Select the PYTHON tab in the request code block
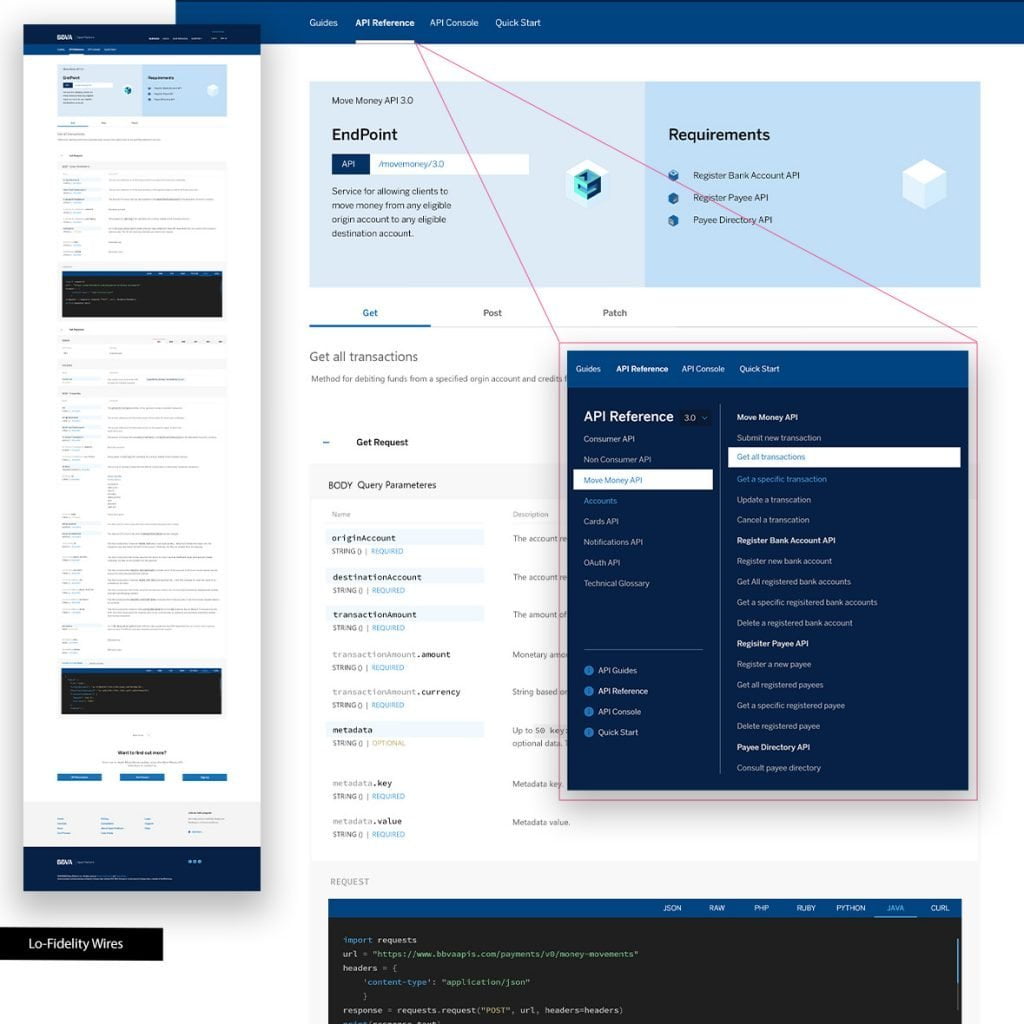Screen dimensions: 1024x1024 click(x=849, y=907)
